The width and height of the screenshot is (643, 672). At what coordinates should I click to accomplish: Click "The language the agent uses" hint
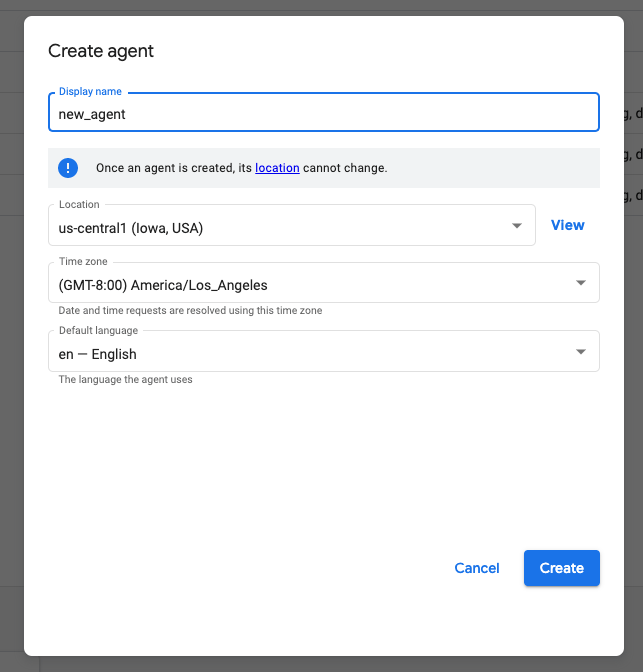click(x=126, y=379)
